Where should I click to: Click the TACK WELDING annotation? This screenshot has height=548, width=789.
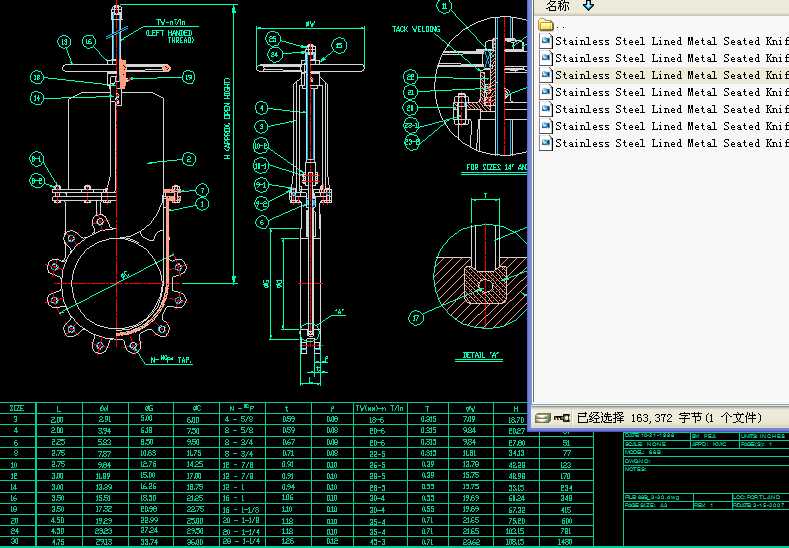click(416, 30)
